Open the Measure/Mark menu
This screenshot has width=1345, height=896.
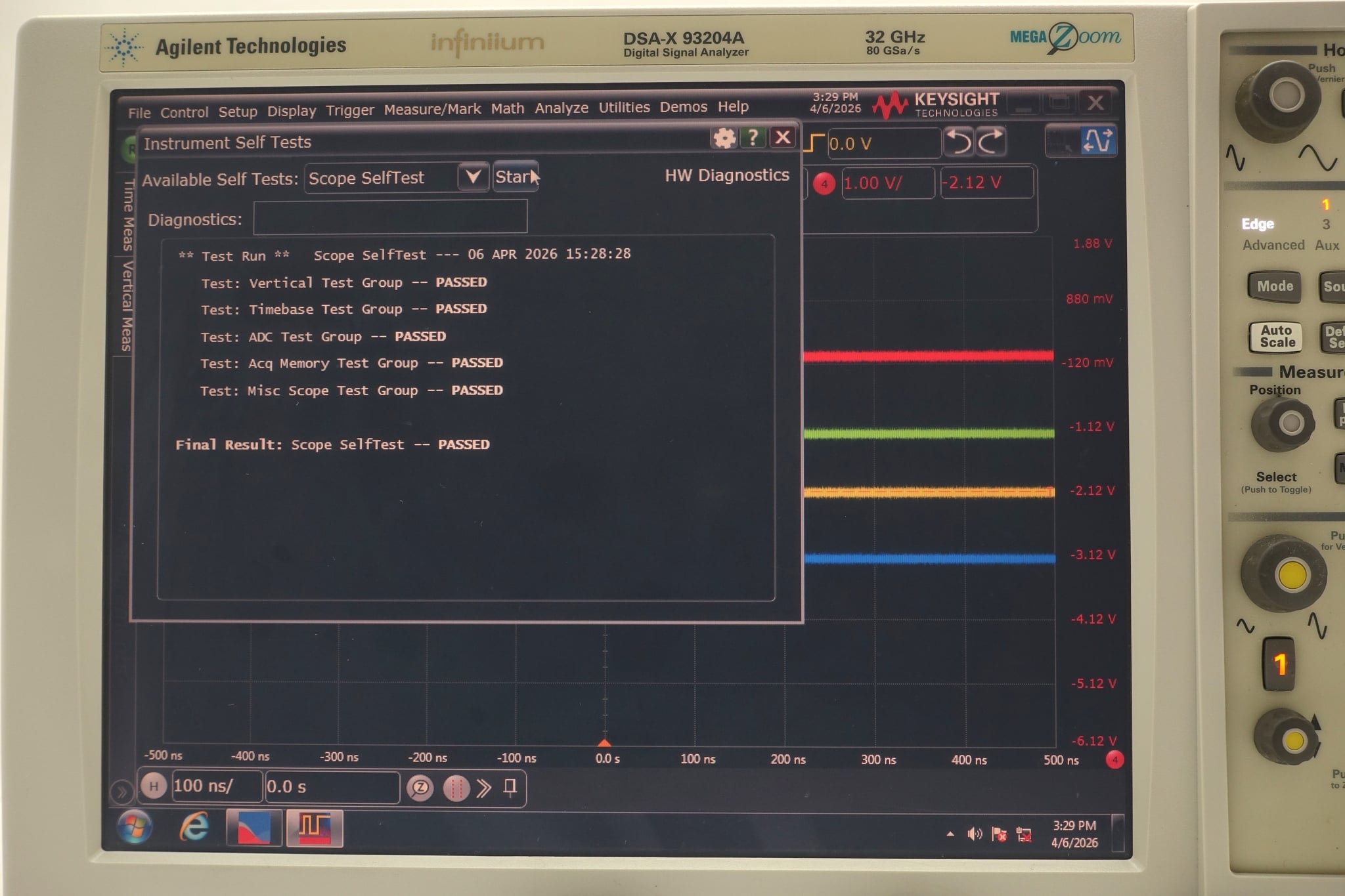pyautogui.click(x=432, y=109)
